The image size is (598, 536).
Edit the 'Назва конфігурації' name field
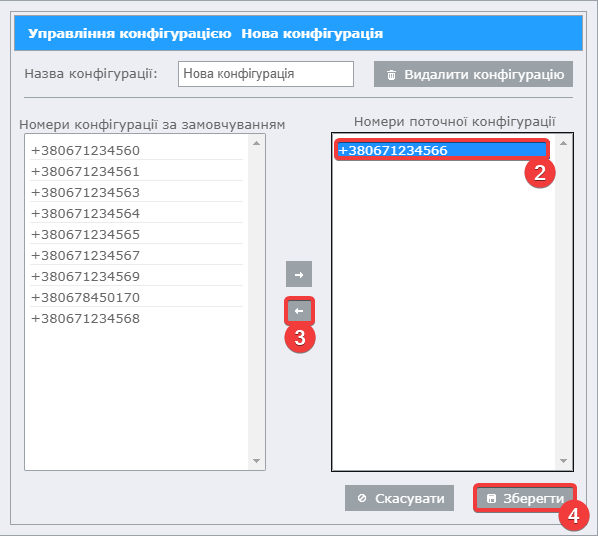266,74
